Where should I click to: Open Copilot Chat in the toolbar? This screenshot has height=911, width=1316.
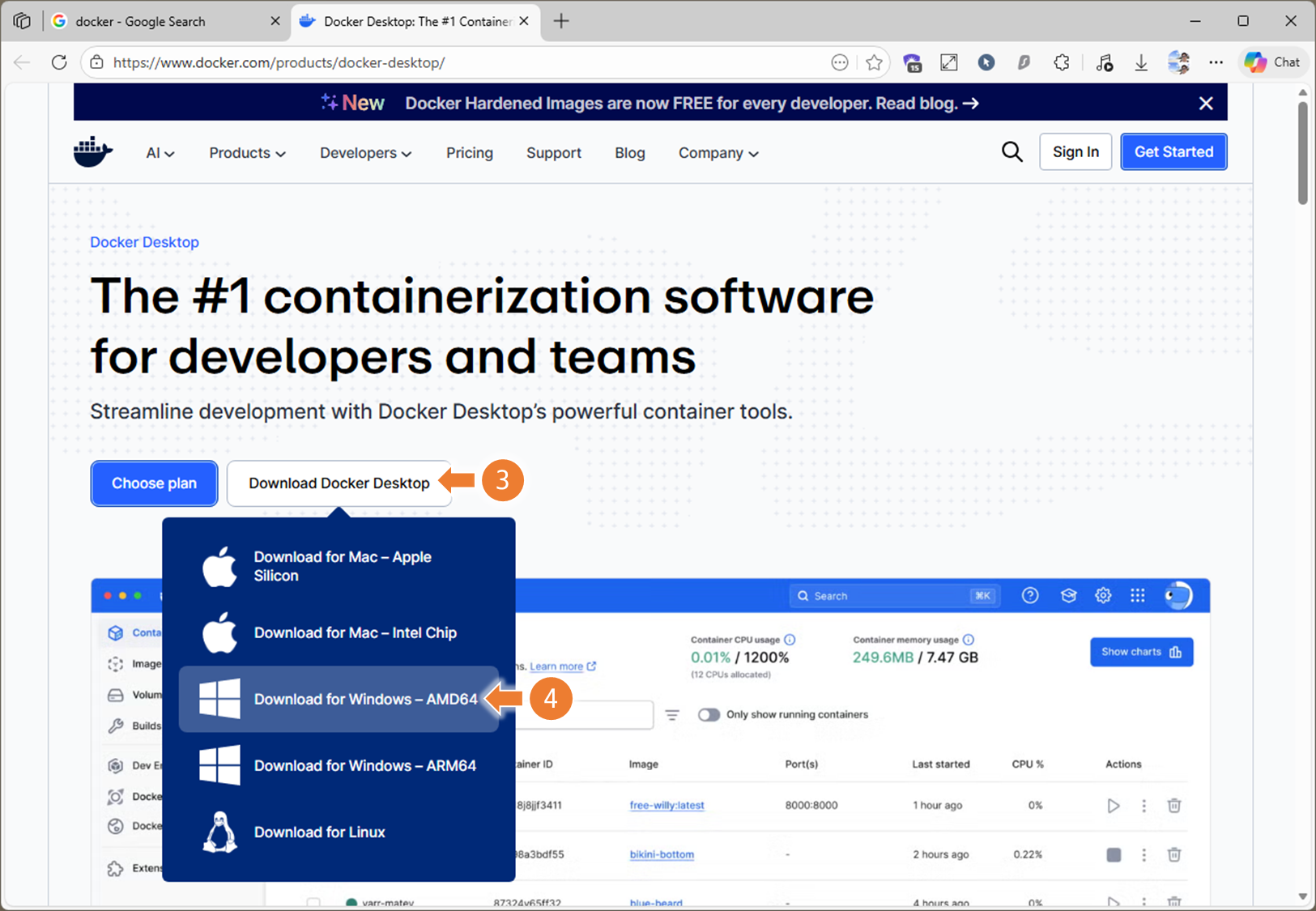click(1272, 62)
